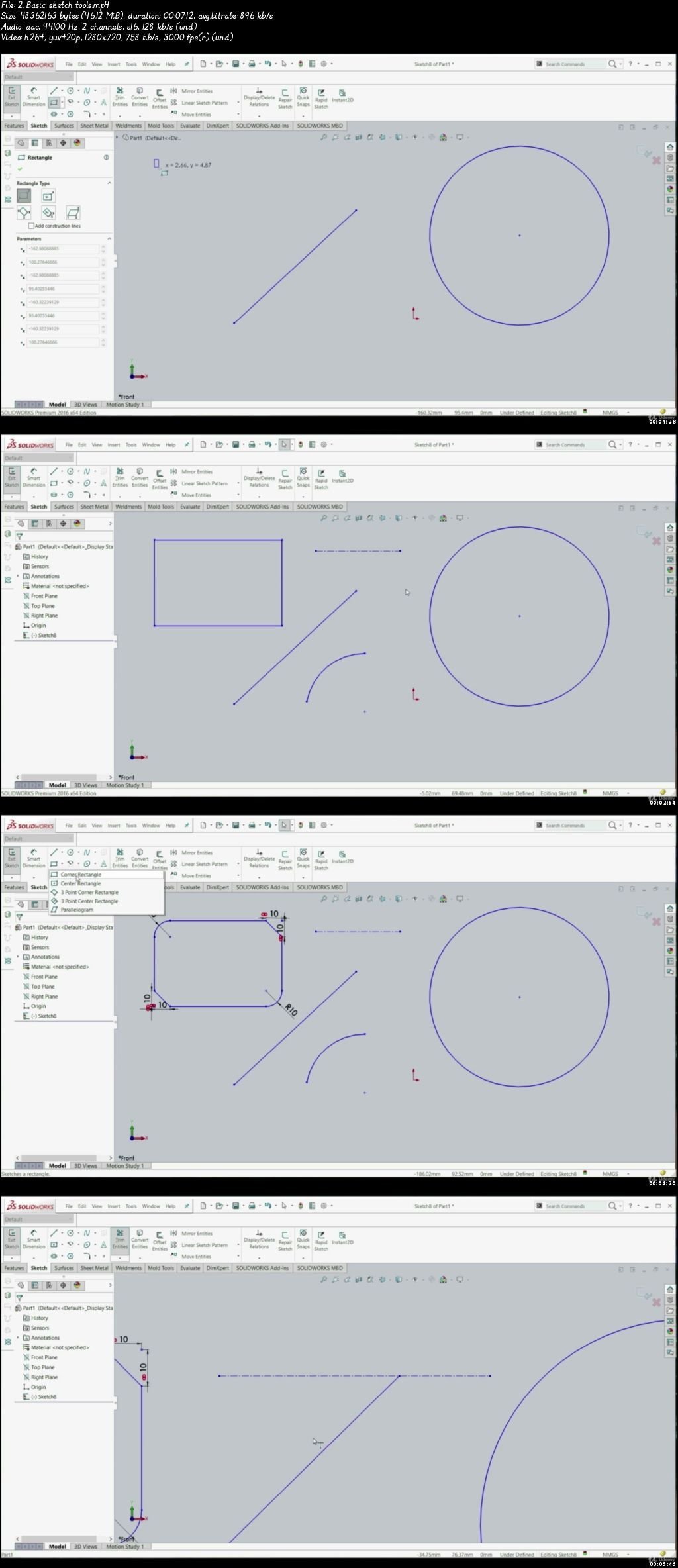Image resolution: width=678 pixels, height=1568 pixels.
Task: Open the search magnifier dropdown in the 00:01:28 frame
Action: [620, 64]
